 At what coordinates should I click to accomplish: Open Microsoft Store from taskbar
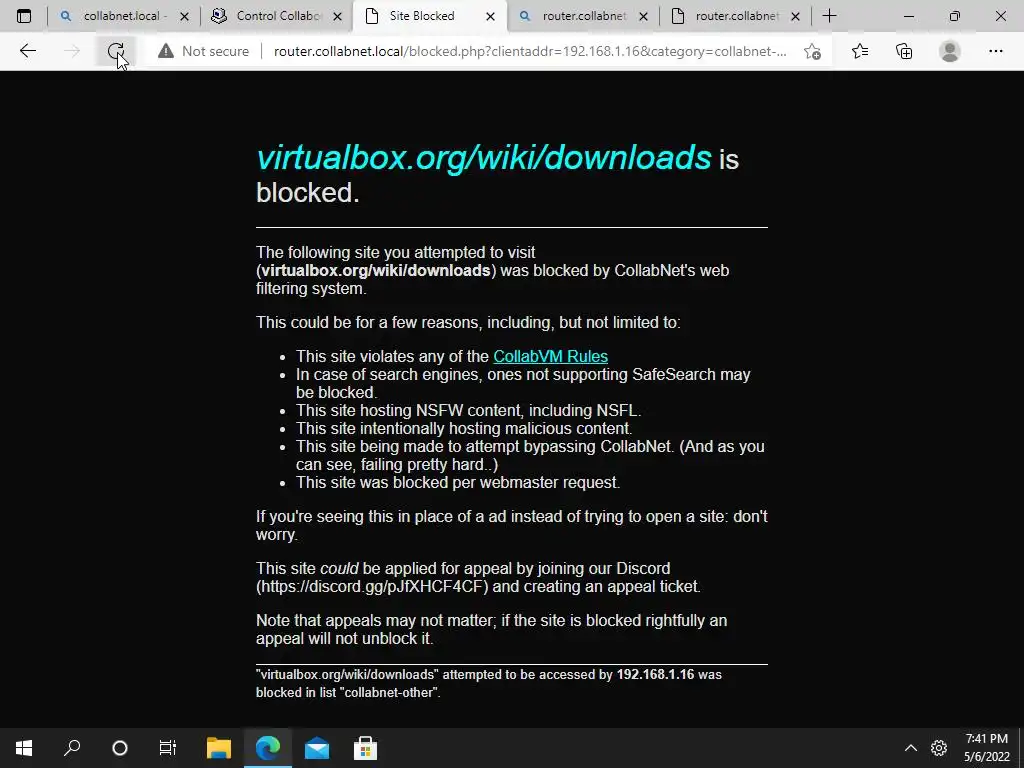pos(365,748)
